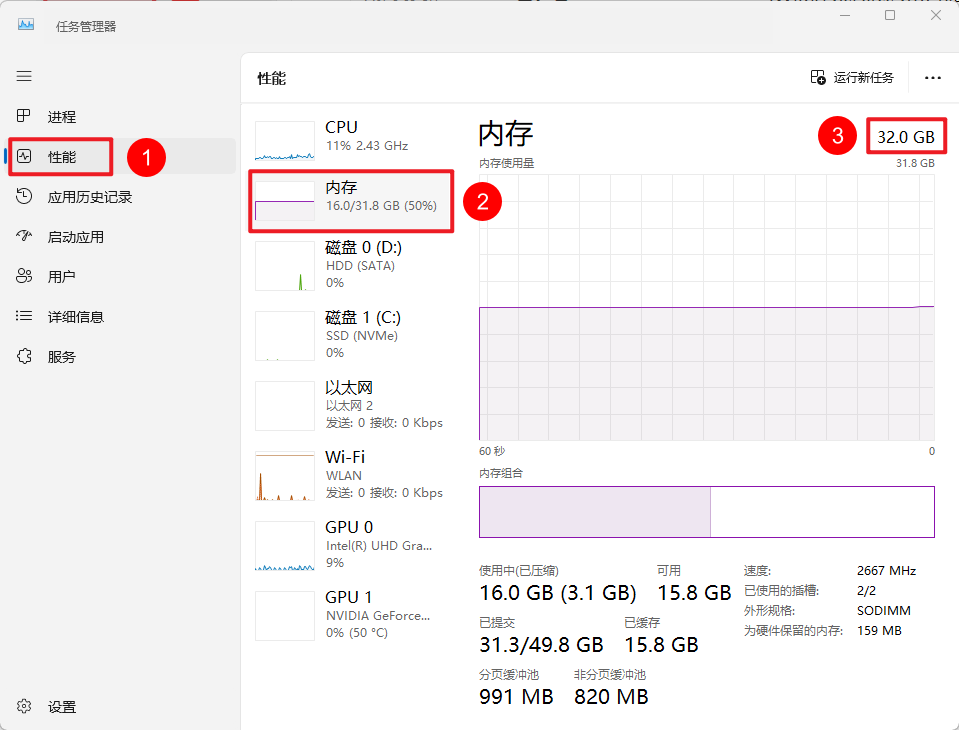
Task: Click the SODIMM form factor value
Action: pos(884,610)
